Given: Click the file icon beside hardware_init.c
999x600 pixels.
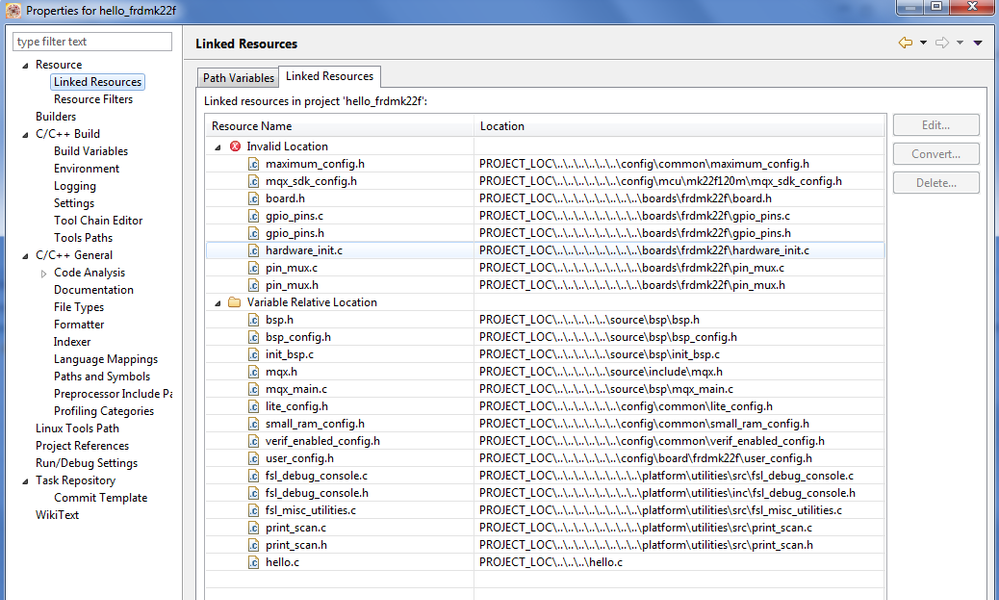Looking at the screenshot, I should pos(254,250).
